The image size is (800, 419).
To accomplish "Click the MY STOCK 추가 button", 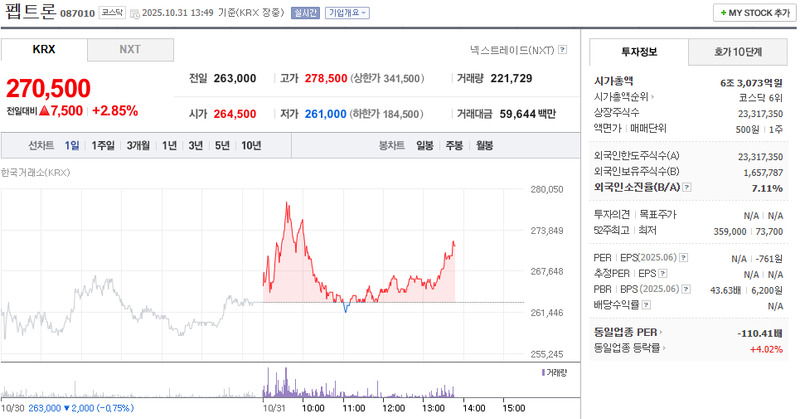I will 755,13.
